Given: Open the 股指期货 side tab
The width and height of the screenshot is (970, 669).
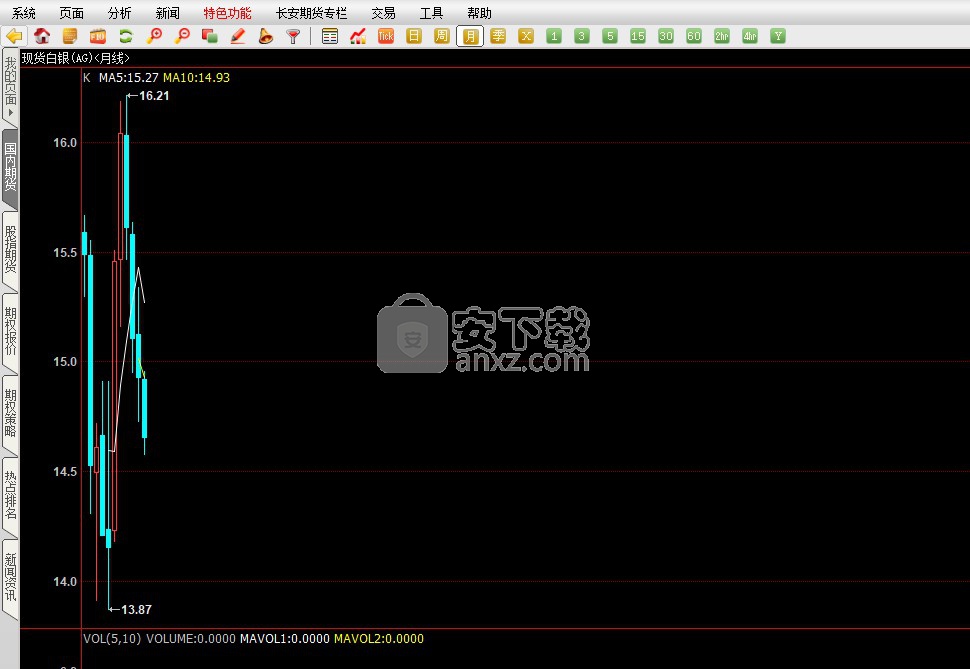Looking at the screenshot, I should click(10, 249).
